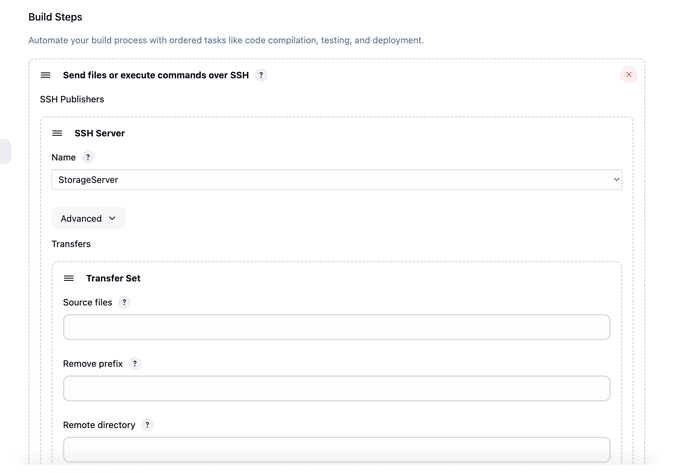
Task: Click the Send files over SSH title
Action: click(155, 75)
